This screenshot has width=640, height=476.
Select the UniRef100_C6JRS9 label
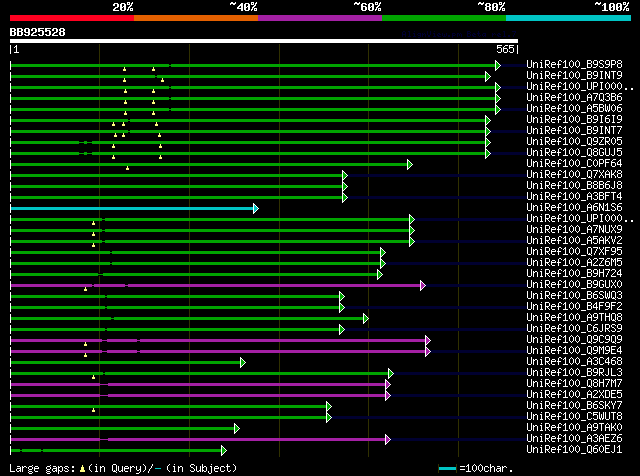click(574, 329)
